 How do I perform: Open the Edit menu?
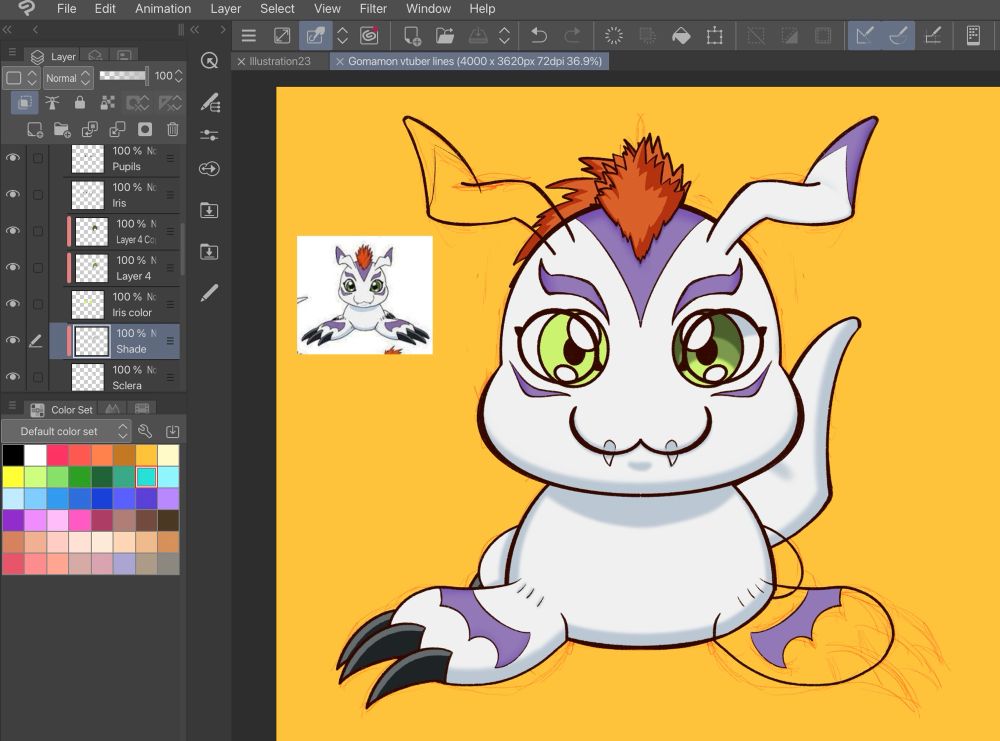pyautogui.click(x=105, y=8)
